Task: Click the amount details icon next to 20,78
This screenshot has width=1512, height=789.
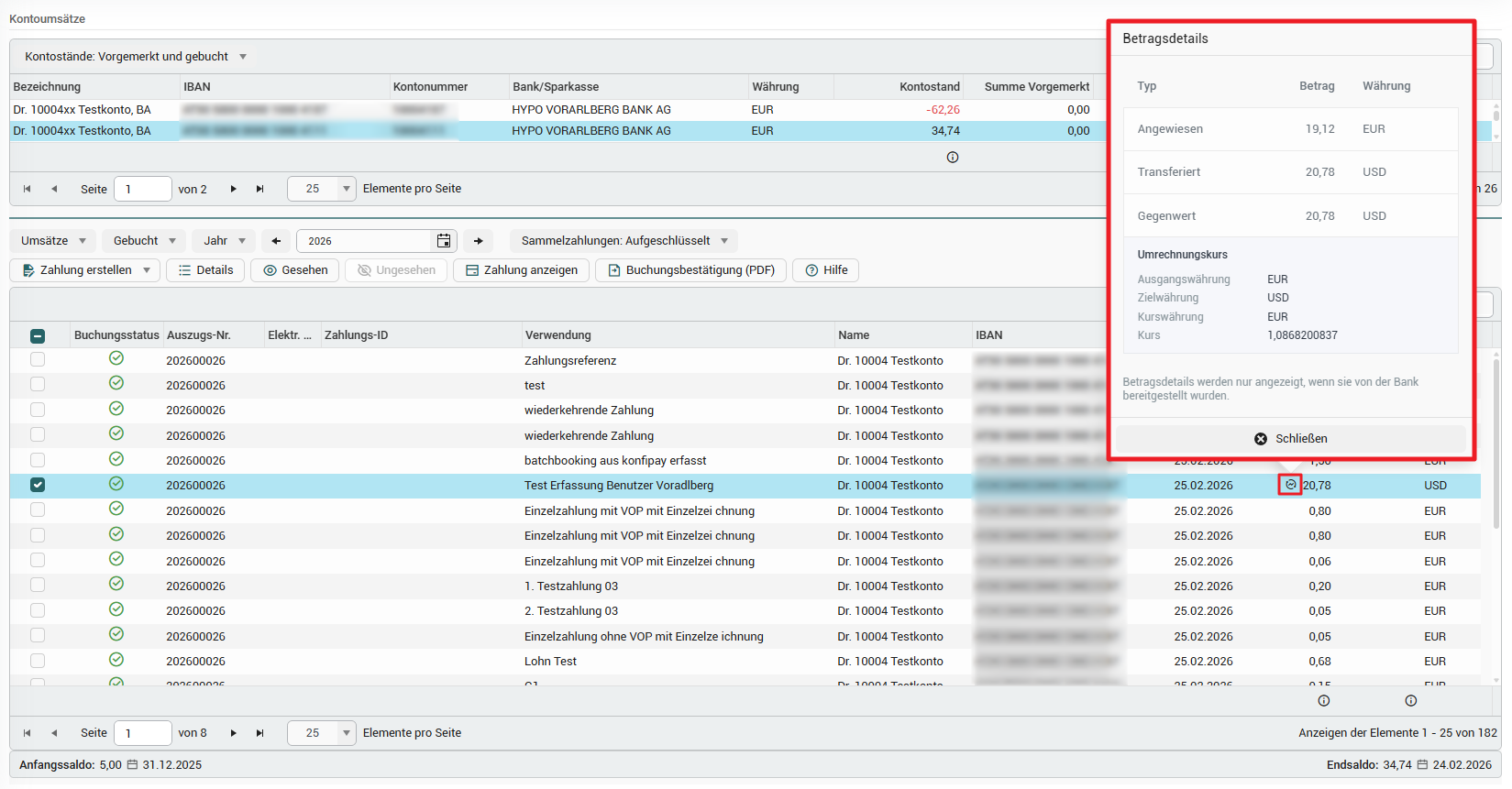Action: [x=1290, y=485]
